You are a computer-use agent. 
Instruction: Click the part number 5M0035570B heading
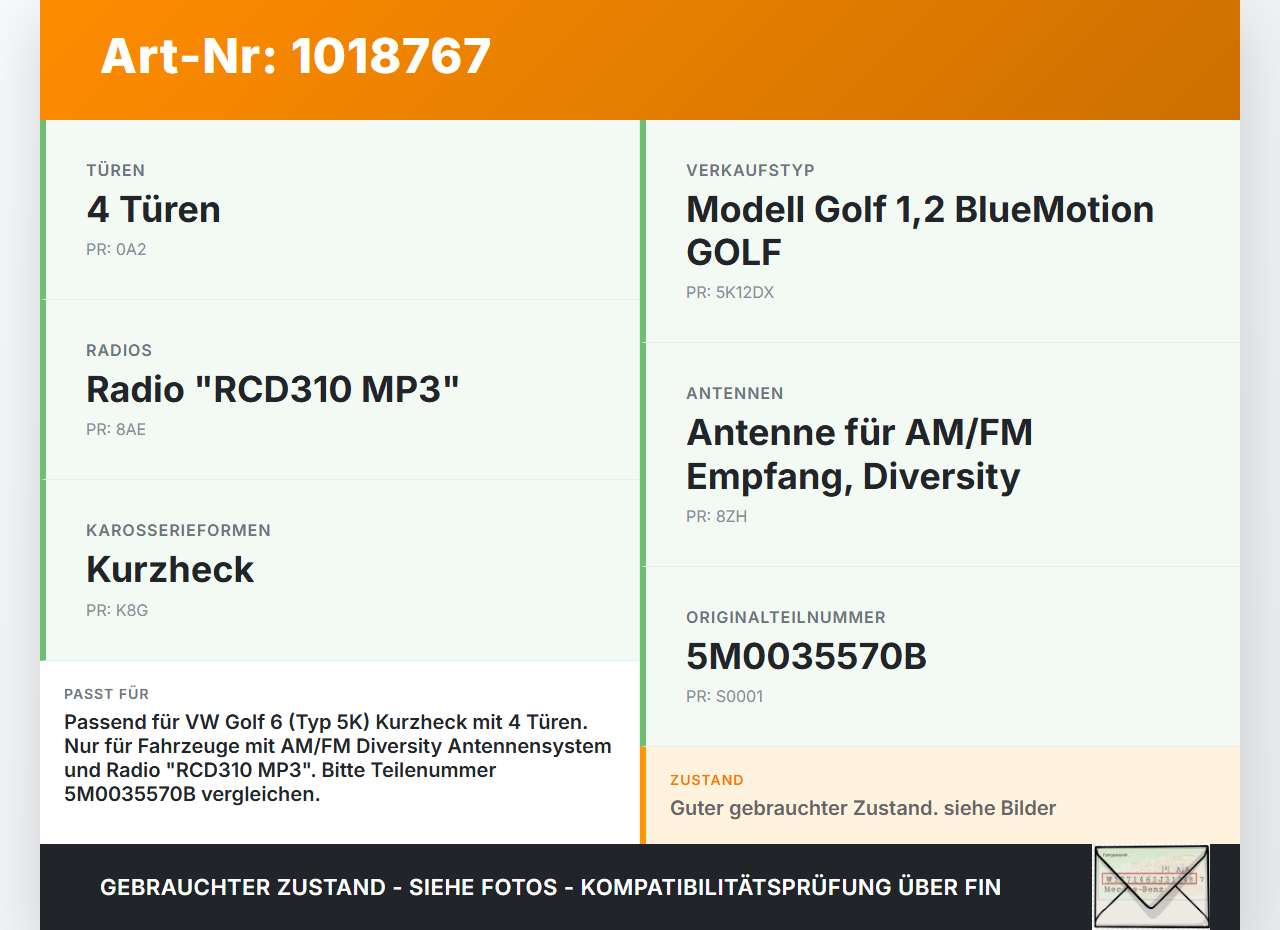806,657
